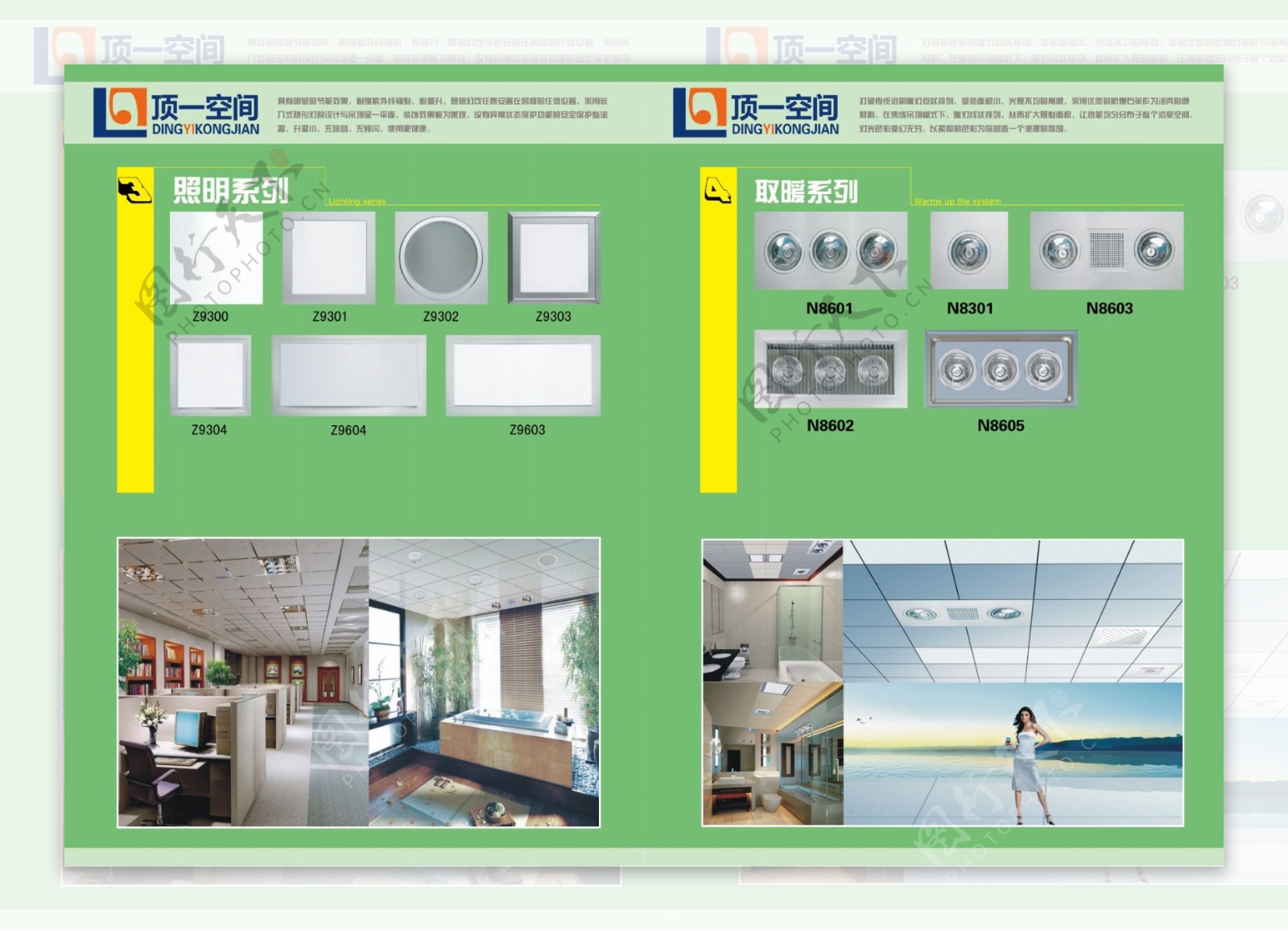1288x931 pixels.
Task: Click the N8603 model label
Action: (x=1109, y=308)
